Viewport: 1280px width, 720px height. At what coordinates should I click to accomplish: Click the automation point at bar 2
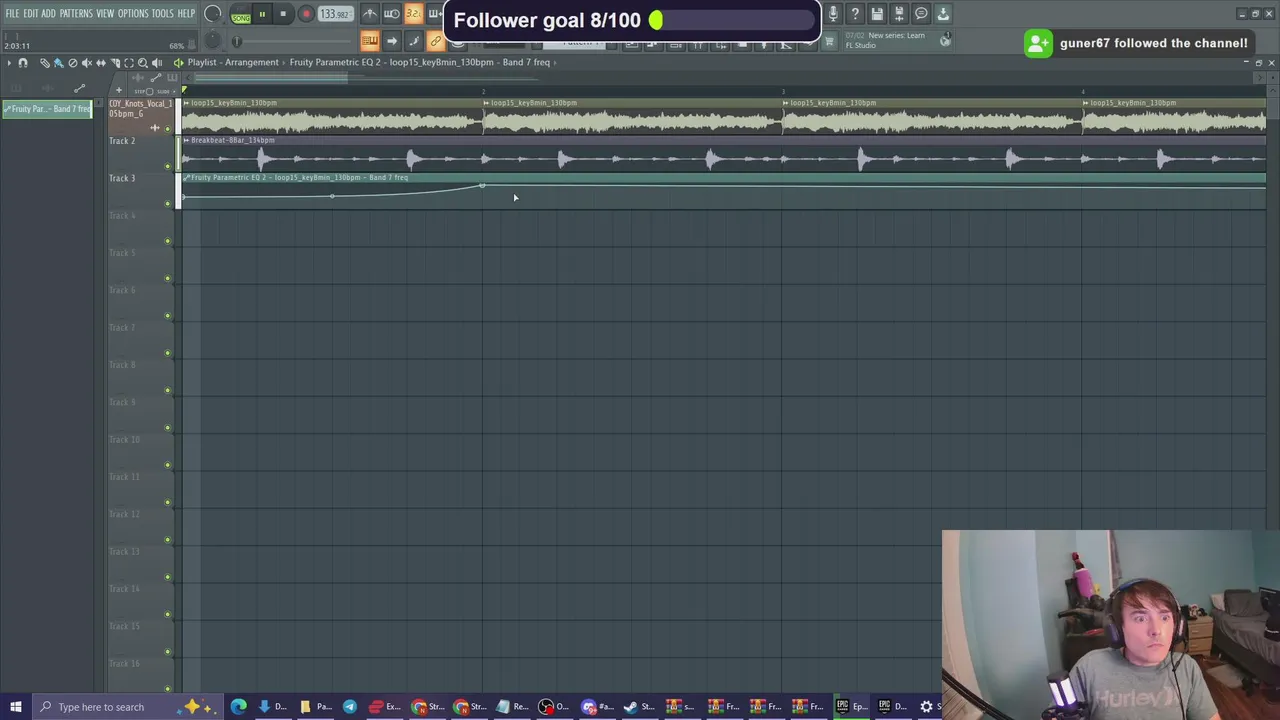[x=482, y=187]
